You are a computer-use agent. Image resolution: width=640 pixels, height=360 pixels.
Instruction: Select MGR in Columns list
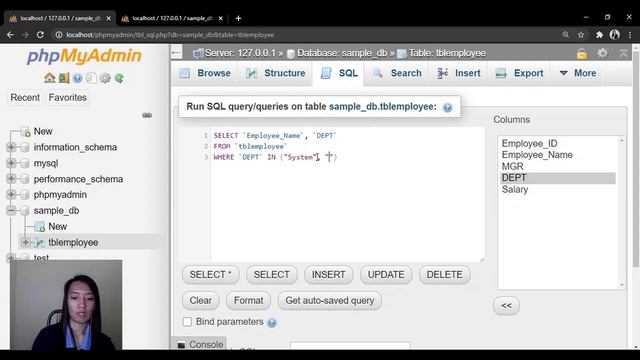pyautogui.click(x=513, y=167)
